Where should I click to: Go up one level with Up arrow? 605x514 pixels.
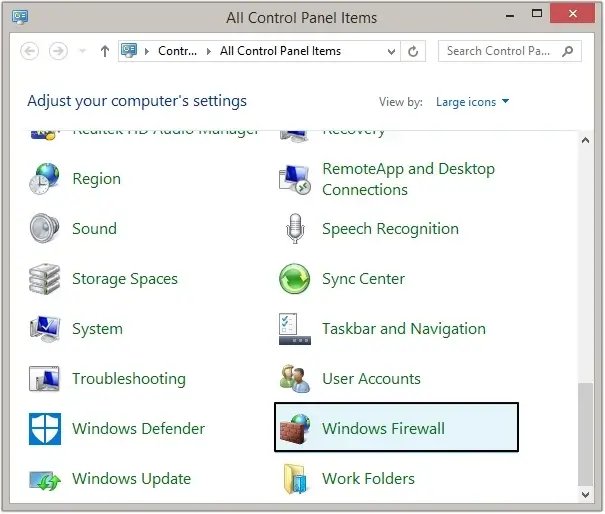click(105, 51)
